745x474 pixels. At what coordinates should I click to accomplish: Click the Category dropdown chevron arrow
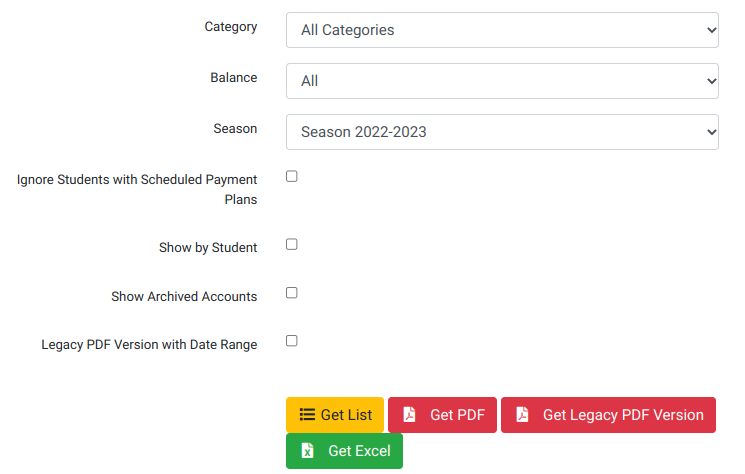point(711,30)
